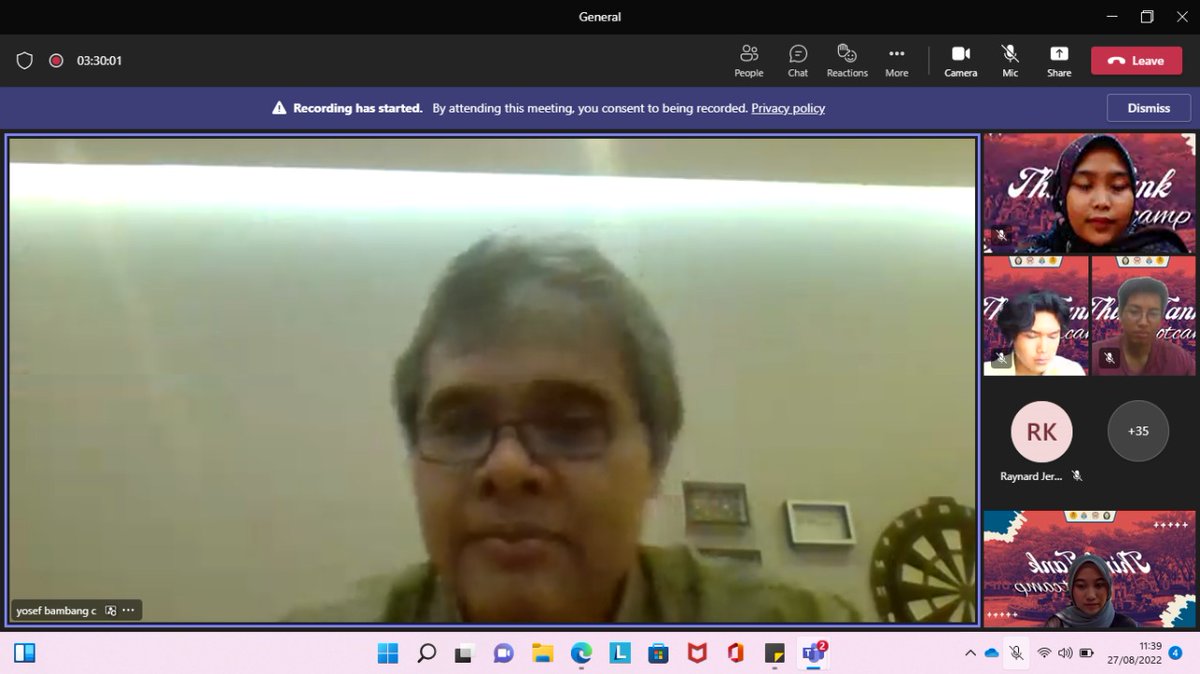Click battery tray icon
Screen dimensions: 1200x674
(x=1086, y=653)
